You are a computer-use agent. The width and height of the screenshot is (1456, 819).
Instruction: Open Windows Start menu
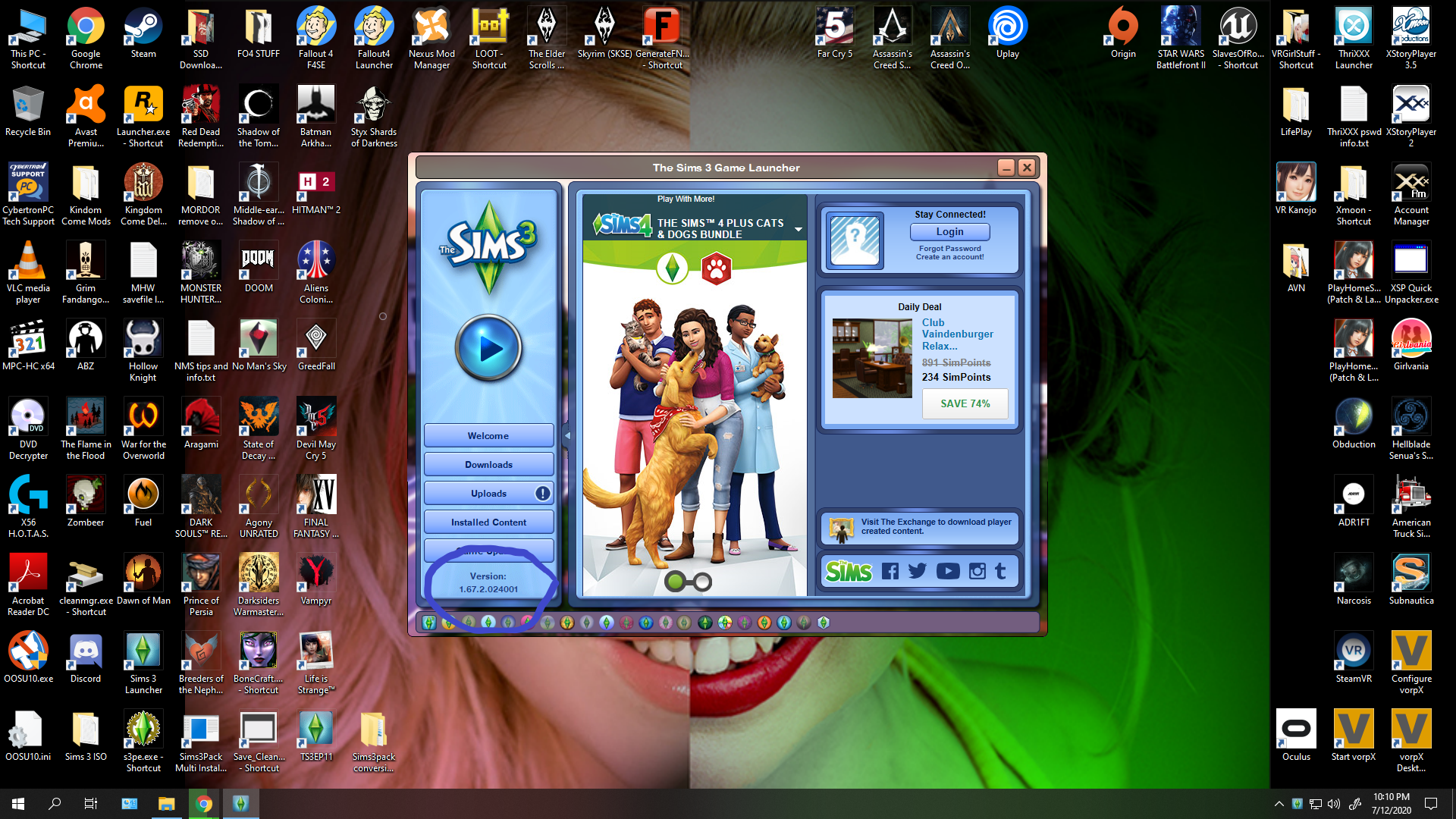pos(18,804)
